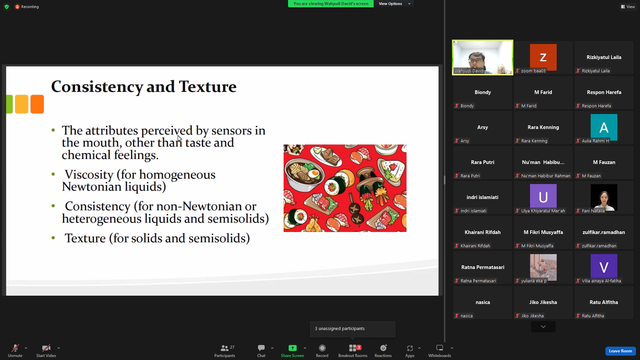The width and height of the screenshot is (640, 360).
Task: Select the Rizkiyatul Laila participant tile
Action: point(604,57)
